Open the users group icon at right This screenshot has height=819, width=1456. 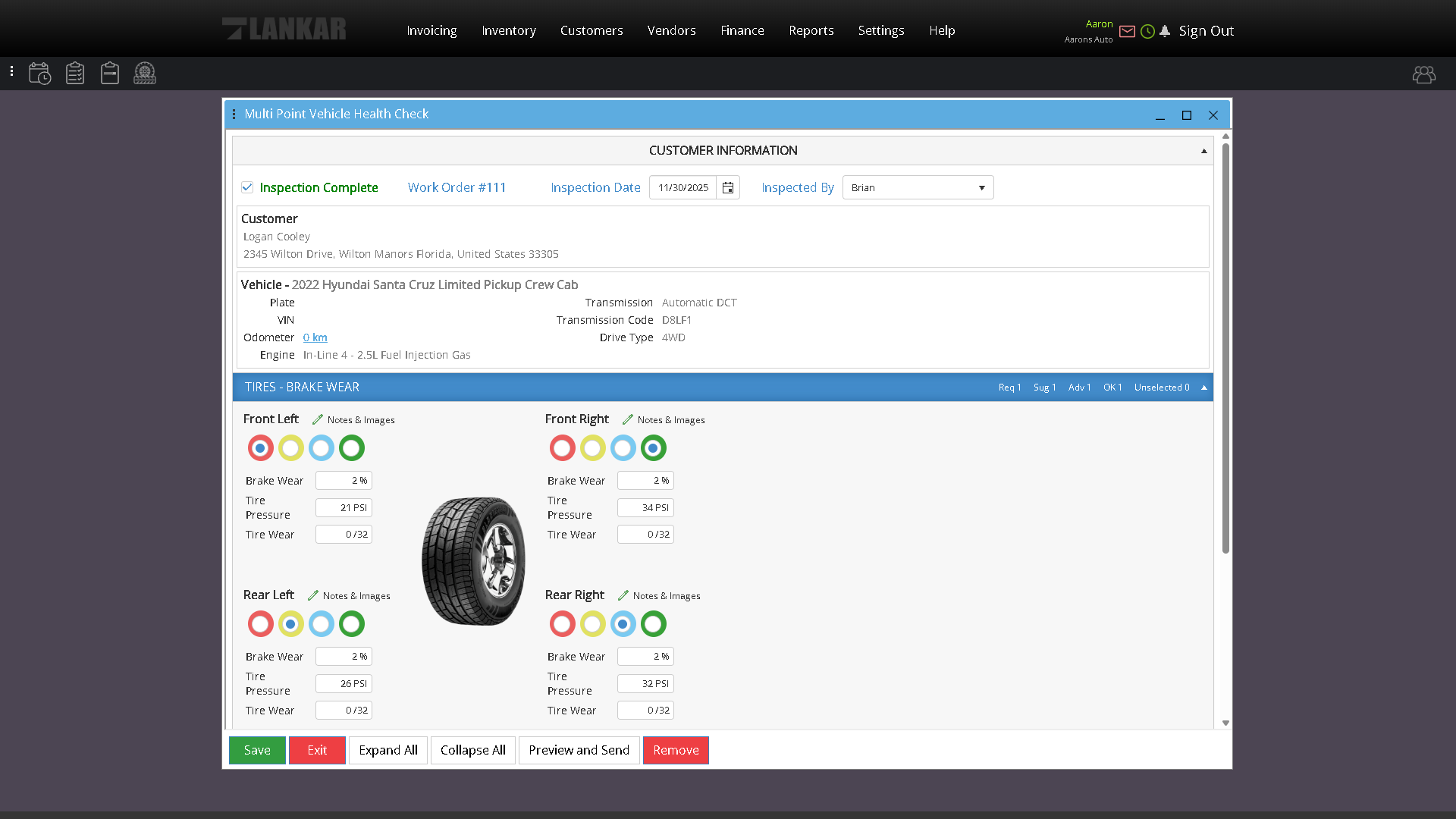pyautogui.click(x=1423, y=74)
